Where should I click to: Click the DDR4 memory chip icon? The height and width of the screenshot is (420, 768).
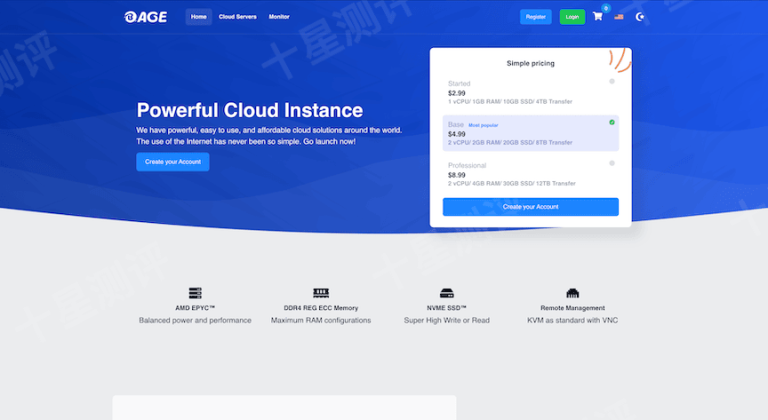tap(321, 293)
